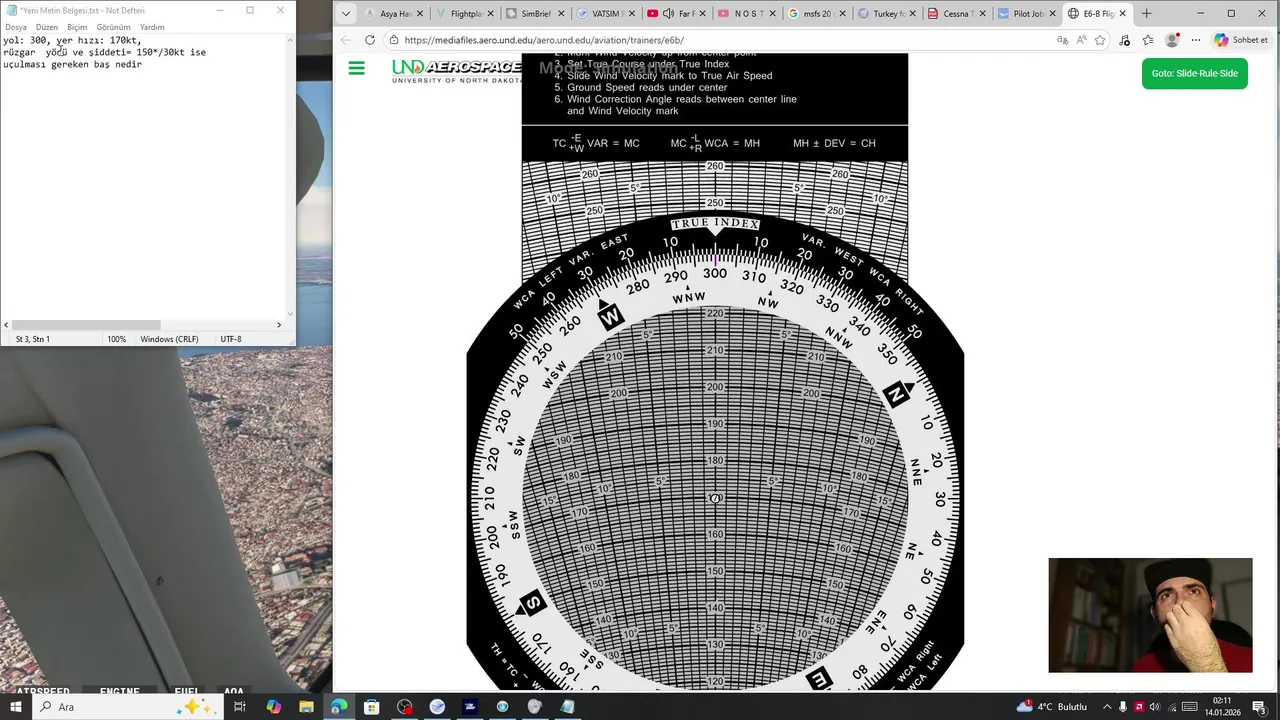Open the translate icon in address bar

coord(1062,40)
